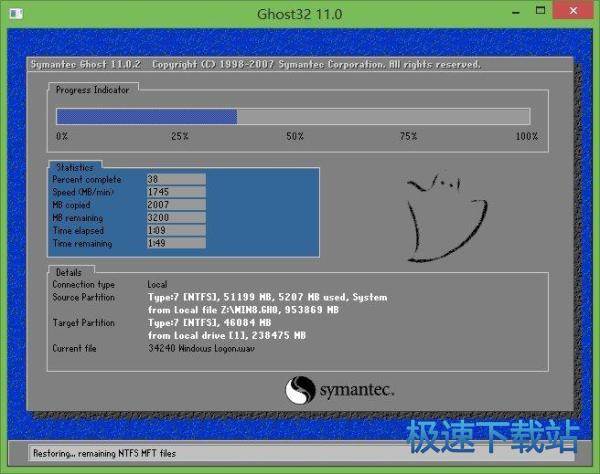Click the 100% mark label under progress bar

[527, 136]
